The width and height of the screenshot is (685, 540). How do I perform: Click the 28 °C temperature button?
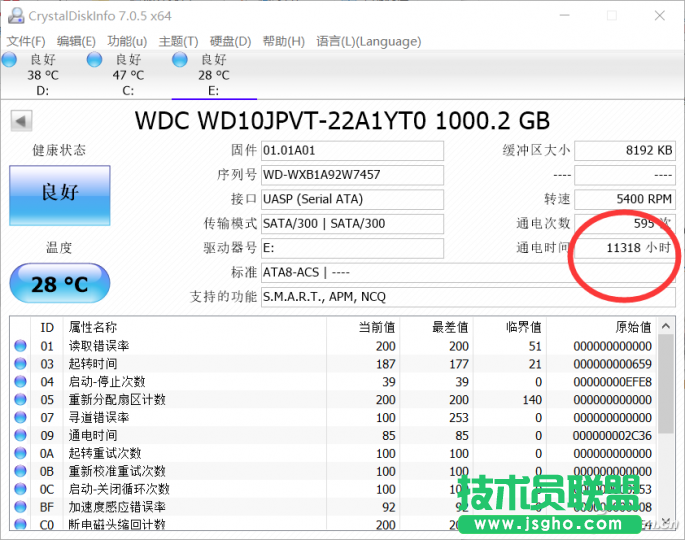59,284
